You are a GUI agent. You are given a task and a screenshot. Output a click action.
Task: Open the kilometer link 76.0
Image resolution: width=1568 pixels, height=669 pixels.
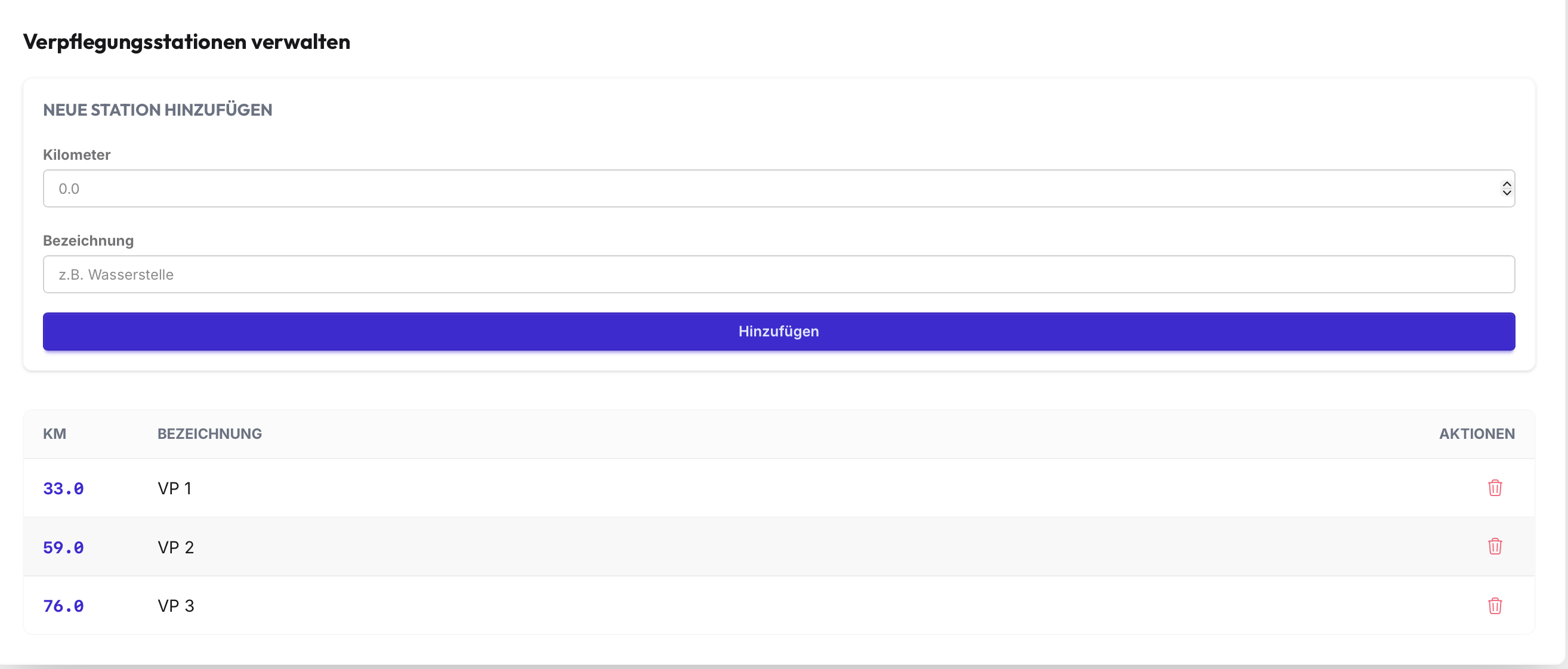pos(63,606)
